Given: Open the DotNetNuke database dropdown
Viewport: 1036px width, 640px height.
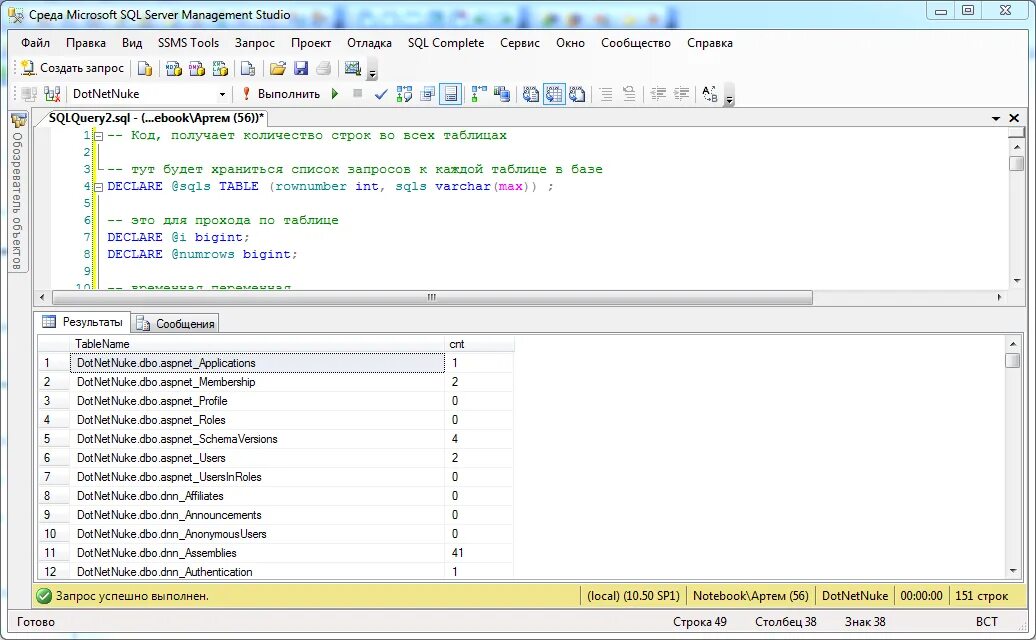Looking at the screenshot, I should (222, 94).
